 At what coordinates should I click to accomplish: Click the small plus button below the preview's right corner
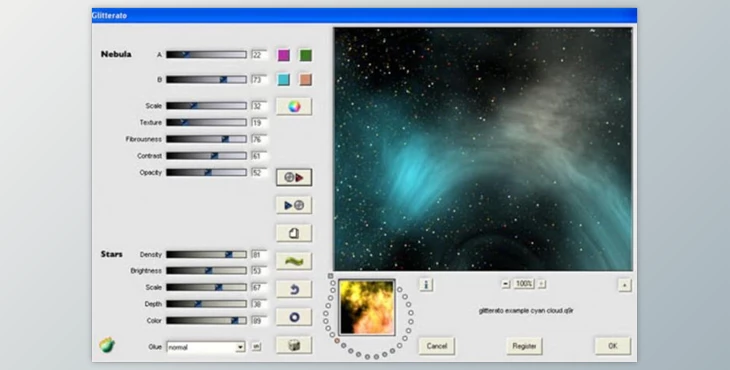tap(624, 285)
